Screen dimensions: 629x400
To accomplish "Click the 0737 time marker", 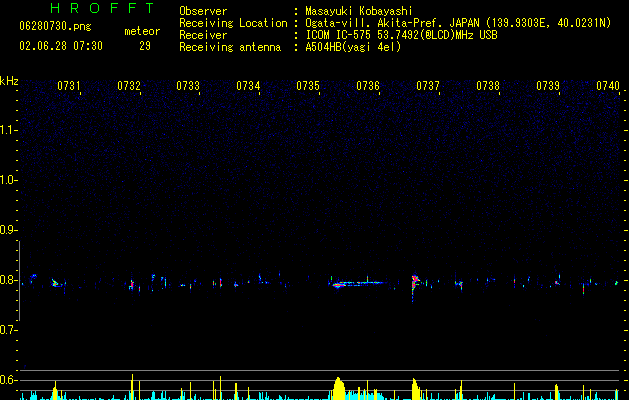I will coord(428,86).
